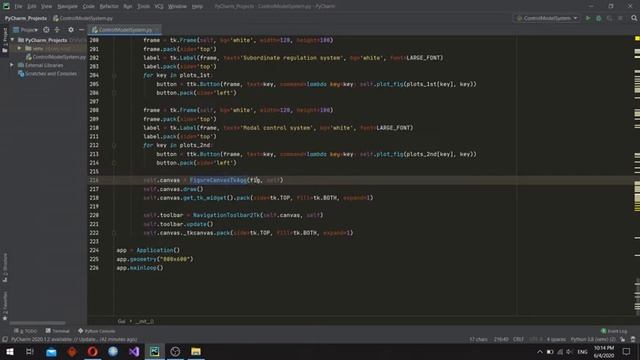Image resolution: width=640 pixels, height=360 pixels.
Task: Click the 4 spaces indent setting
Action: [x=556, y=339]
